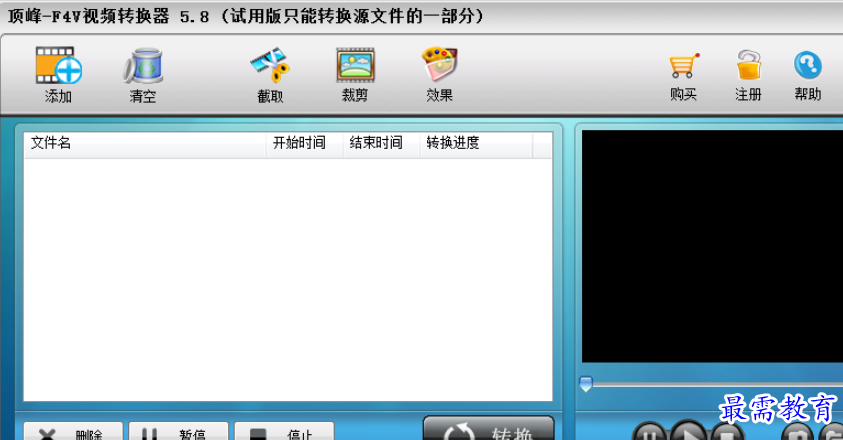Screen dimensions: 843x440
Task: Click the 添加 (Add) film icon
Action: 59,66
